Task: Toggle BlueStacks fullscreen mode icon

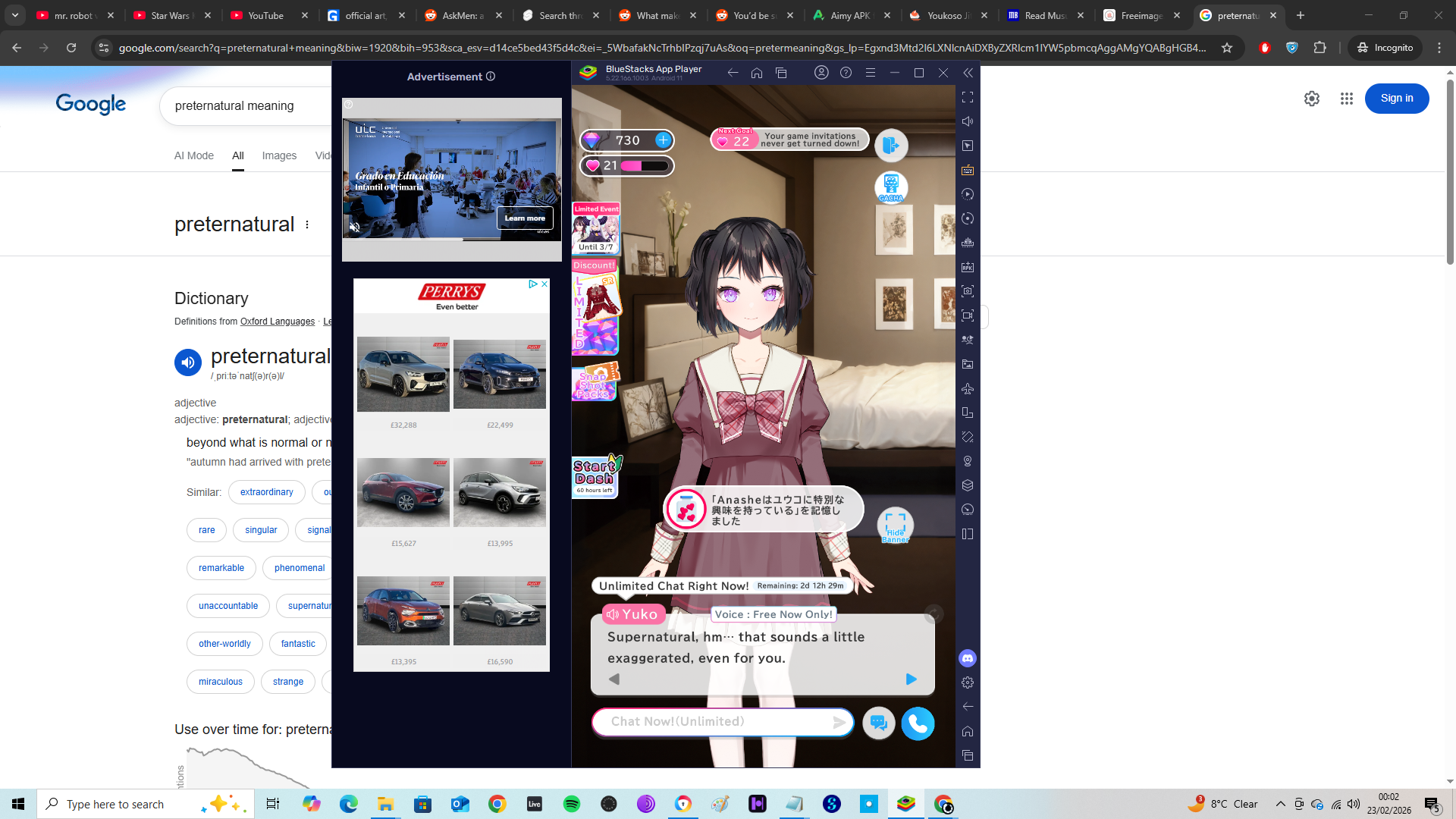Action: [x=968, y=97]
